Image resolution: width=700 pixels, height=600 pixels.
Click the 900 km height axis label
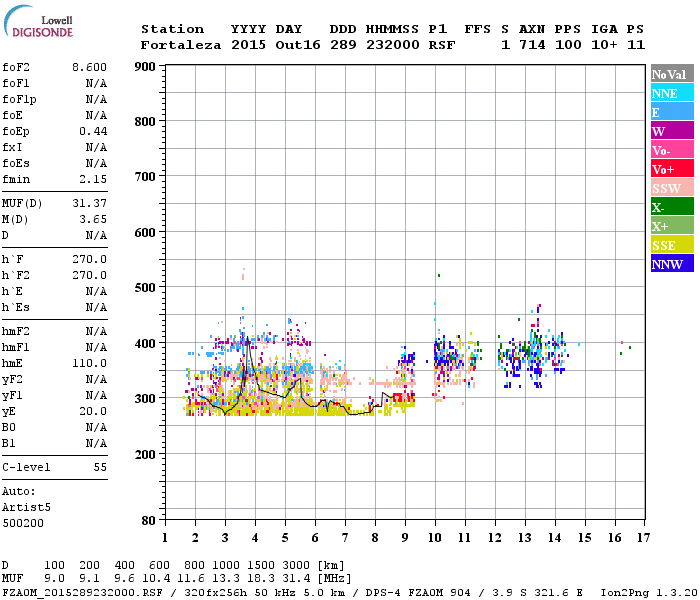(x=145, y=67)
